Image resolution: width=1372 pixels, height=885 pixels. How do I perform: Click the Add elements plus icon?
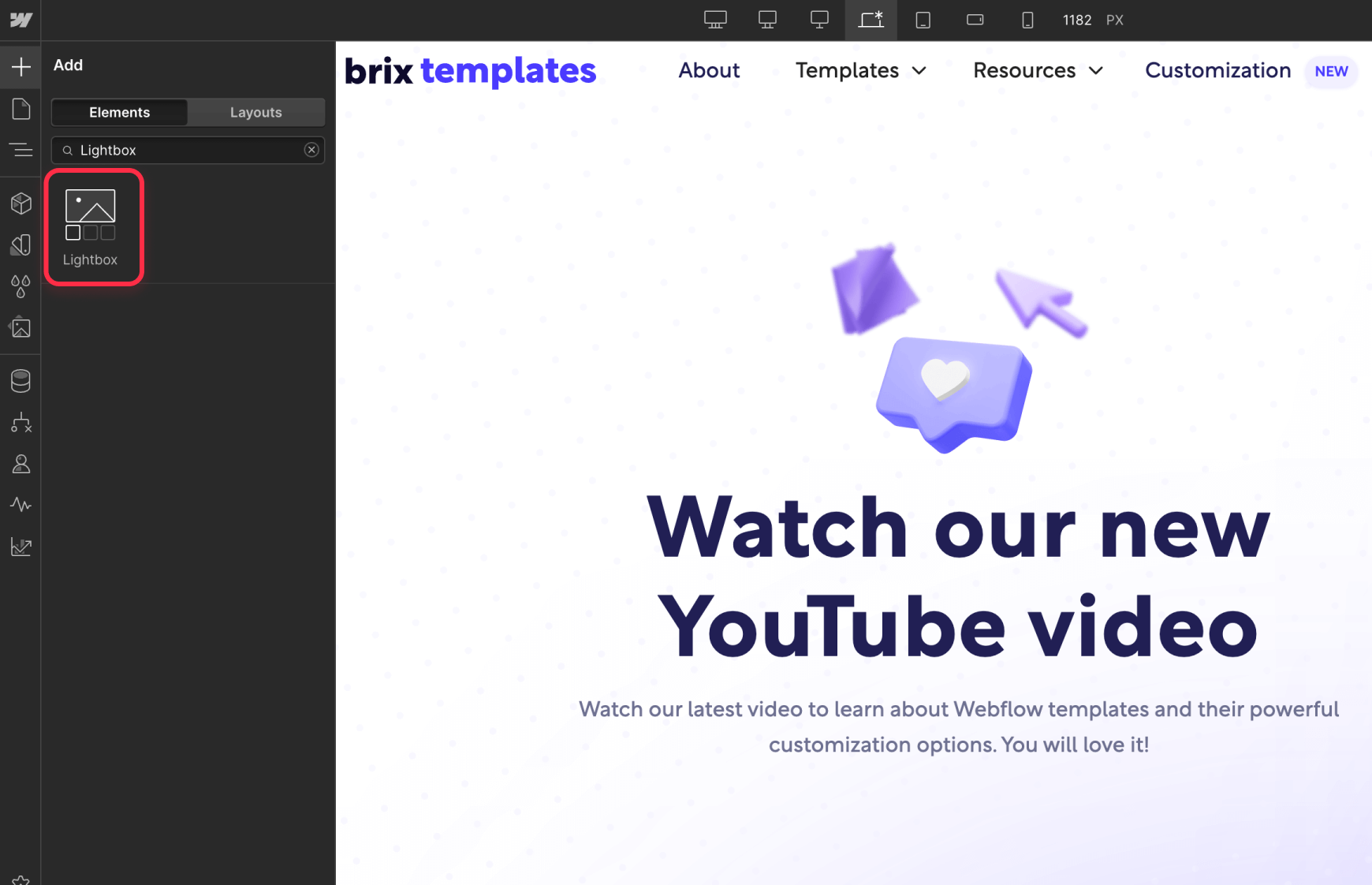click(x=21, y=66)
